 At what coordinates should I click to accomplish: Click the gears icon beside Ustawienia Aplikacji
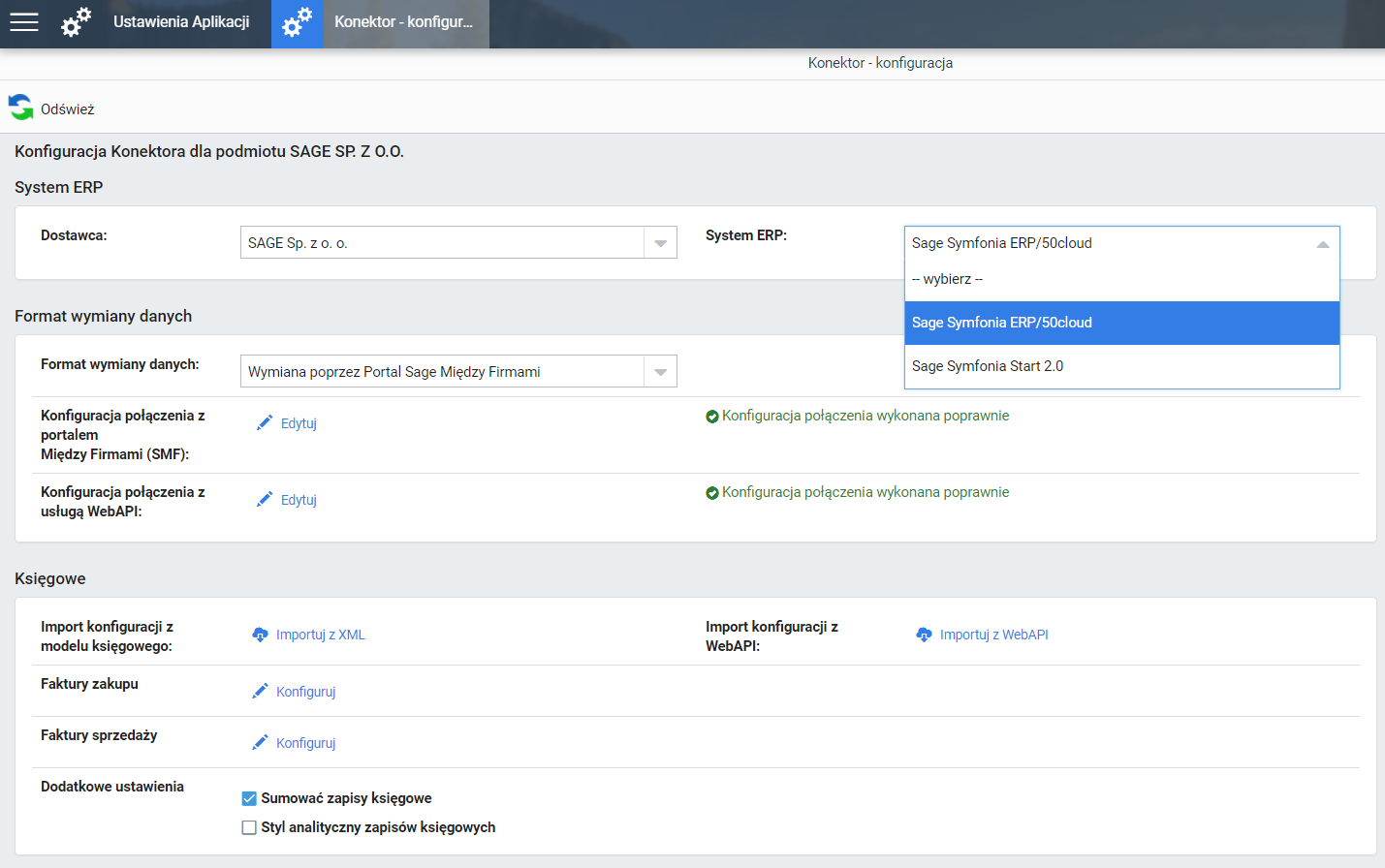point(77,22)
